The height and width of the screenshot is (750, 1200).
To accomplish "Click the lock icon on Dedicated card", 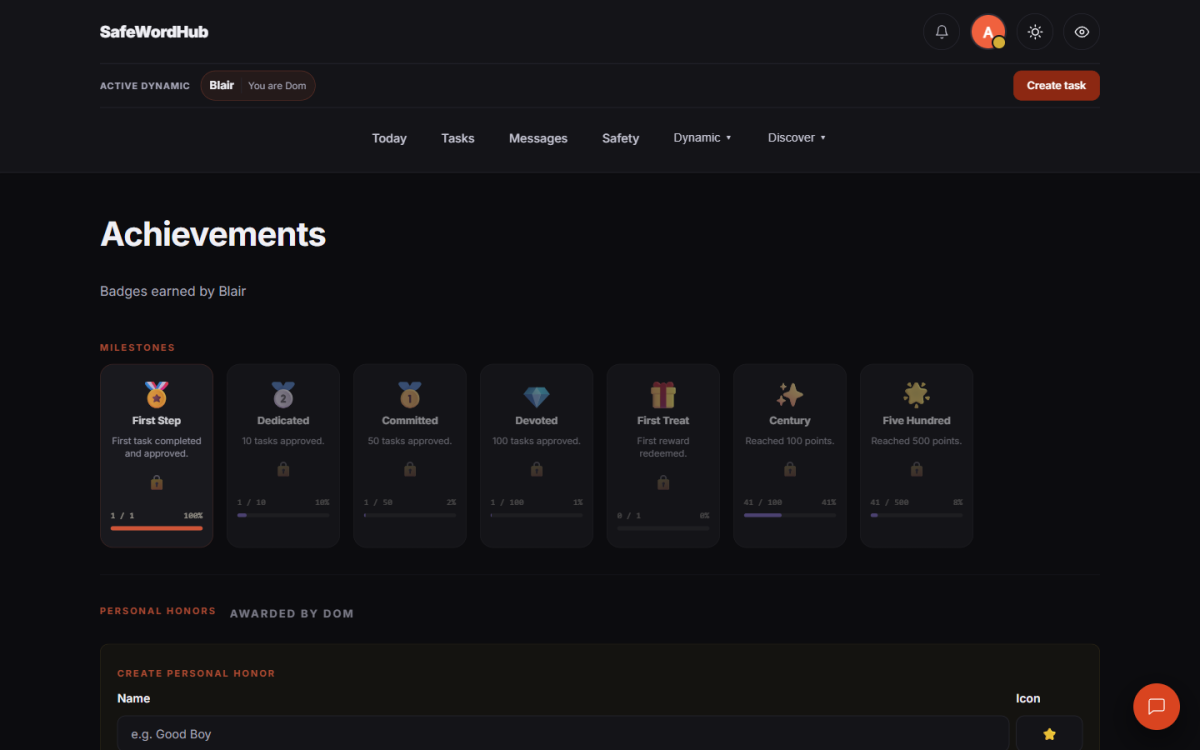I will (x=283, y=469).
